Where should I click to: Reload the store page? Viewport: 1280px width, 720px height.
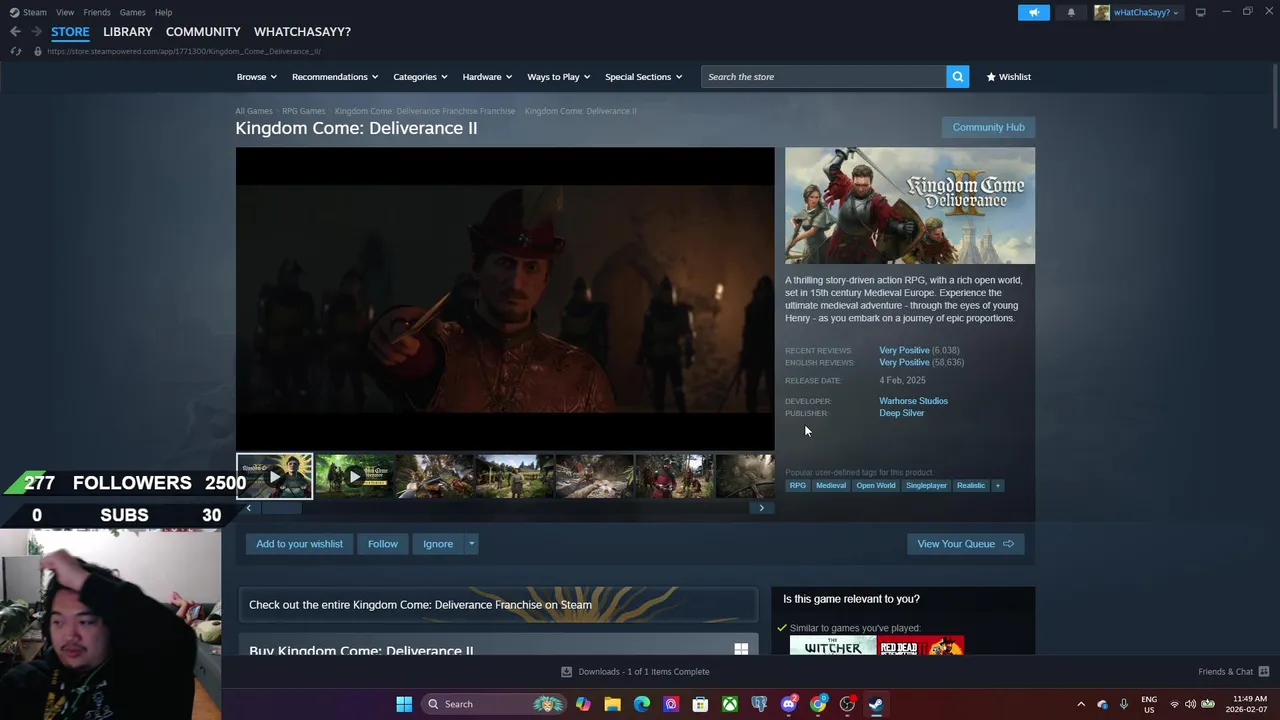[x=15, y=51]
